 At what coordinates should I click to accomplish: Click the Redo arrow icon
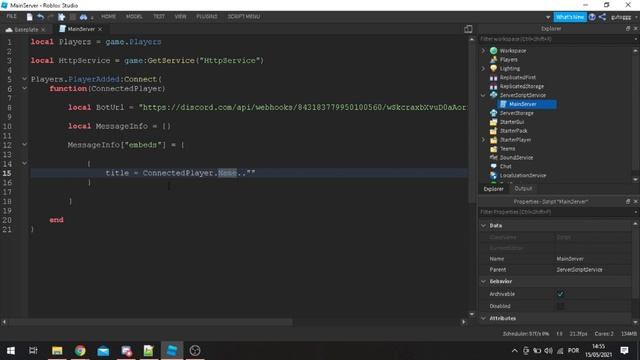[x=51, y=17]
